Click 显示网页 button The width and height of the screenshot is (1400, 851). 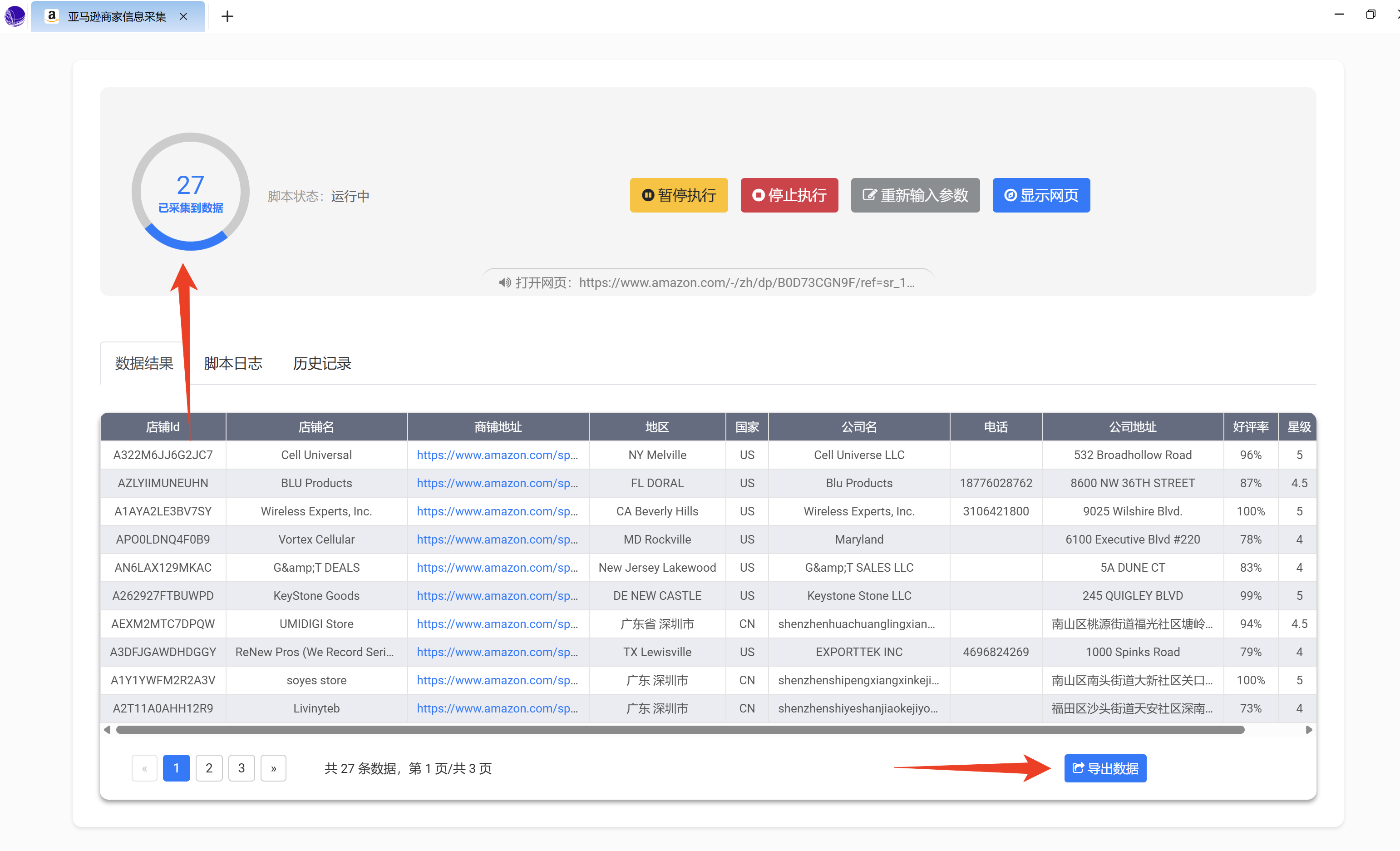pos(1041,195)
